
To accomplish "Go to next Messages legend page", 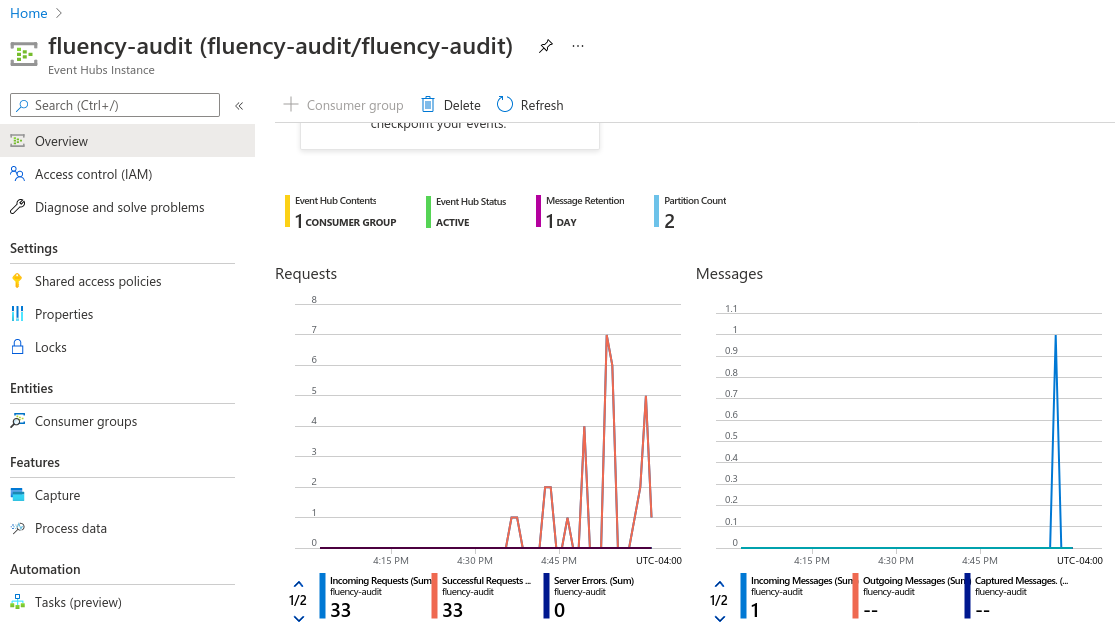I will [x=720, y=618].
